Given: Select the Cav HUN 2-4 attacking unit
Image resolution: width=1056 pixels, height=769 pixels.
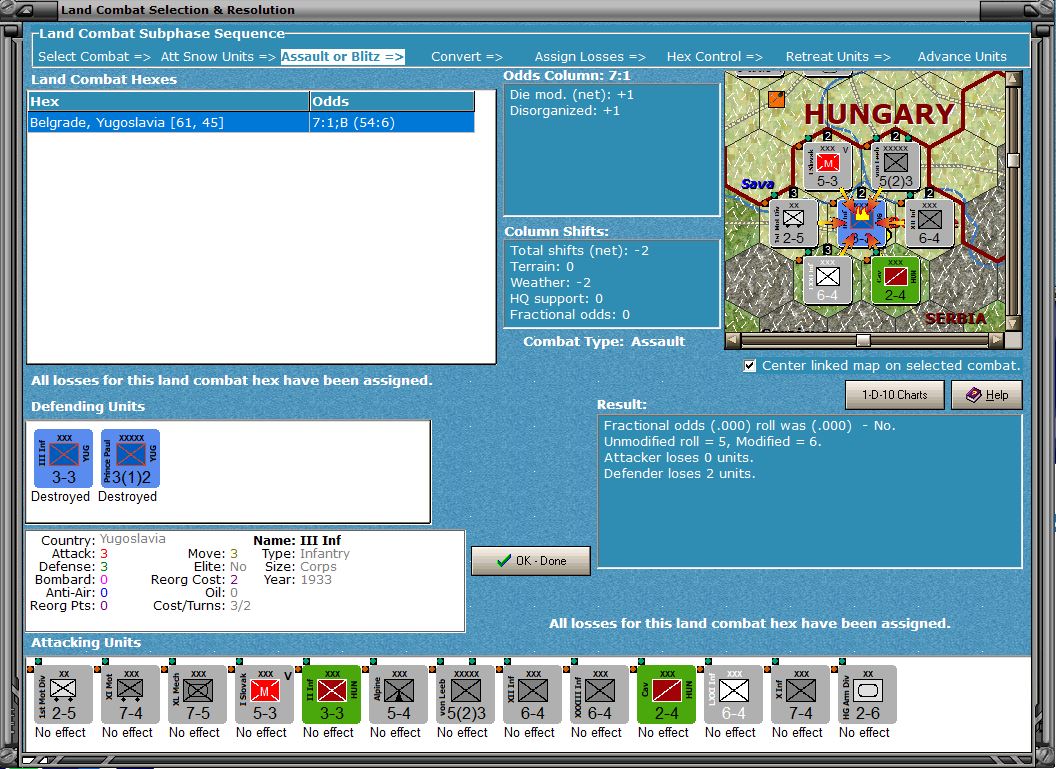Looking at the screenshot, I should [x=666, y=695].
